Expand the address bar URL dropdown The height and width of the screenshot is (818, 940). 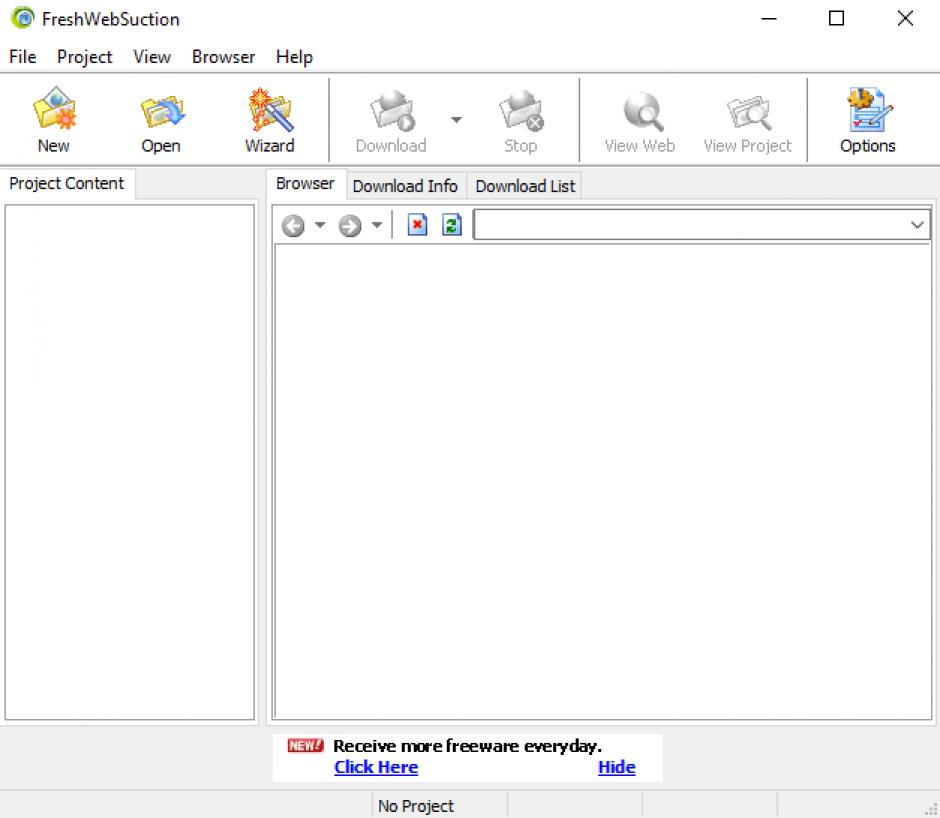[x=917, y=225]
